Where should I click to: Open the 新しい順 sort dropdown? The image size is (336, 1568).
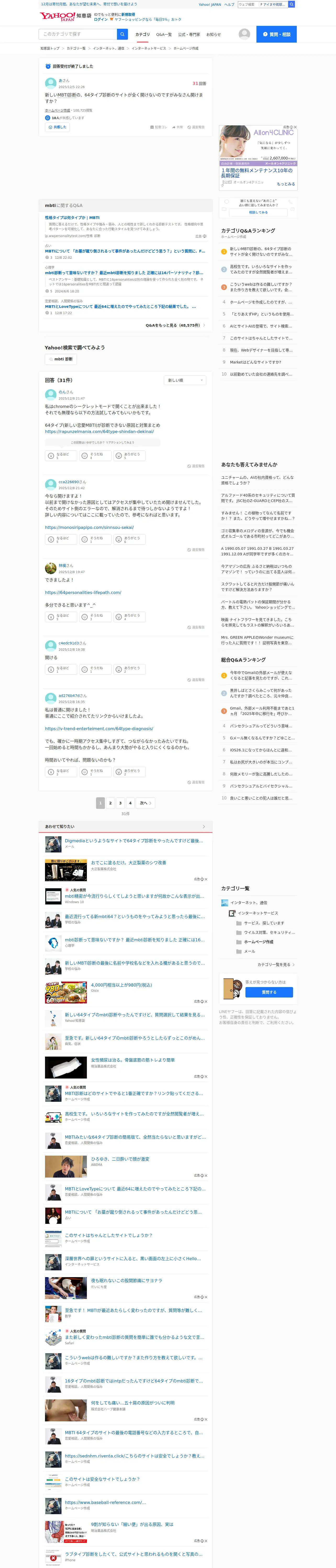pos(185,381)
